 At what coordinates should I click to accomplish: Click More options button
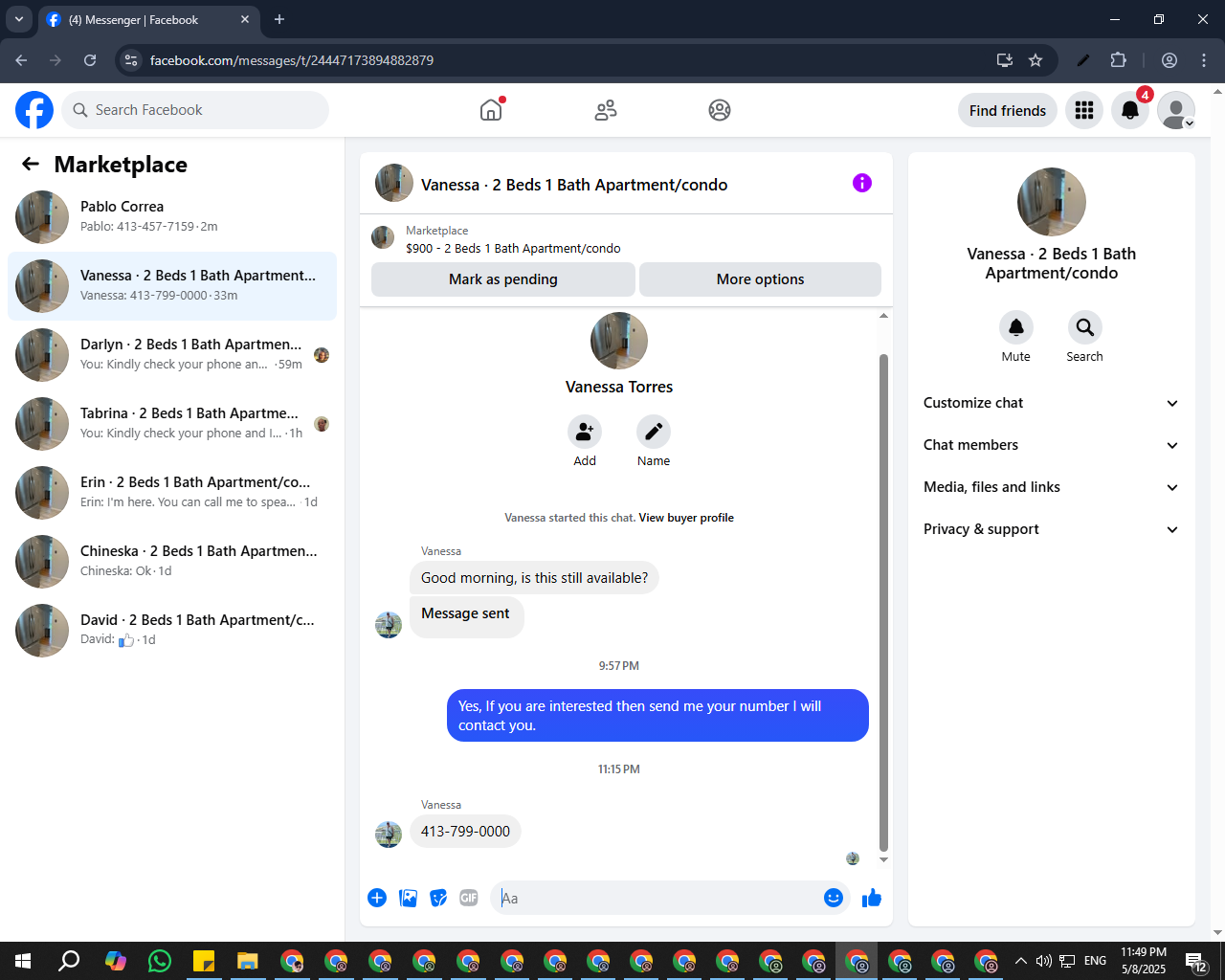[761, 279]
